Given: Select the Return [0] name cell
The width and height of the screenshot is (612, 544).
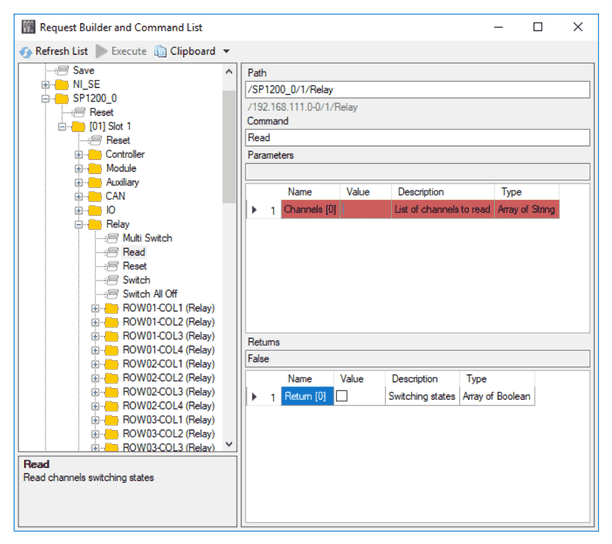Looking at the screenshot, I should point(307,396).
